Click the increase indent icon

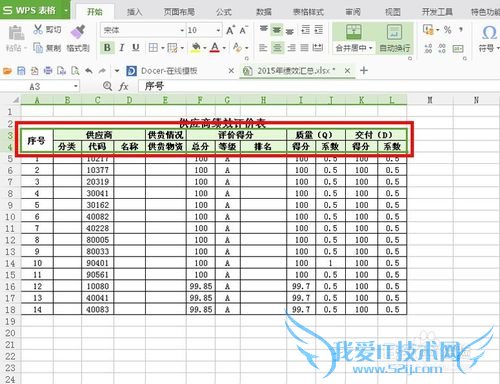(x=319, y=30)
